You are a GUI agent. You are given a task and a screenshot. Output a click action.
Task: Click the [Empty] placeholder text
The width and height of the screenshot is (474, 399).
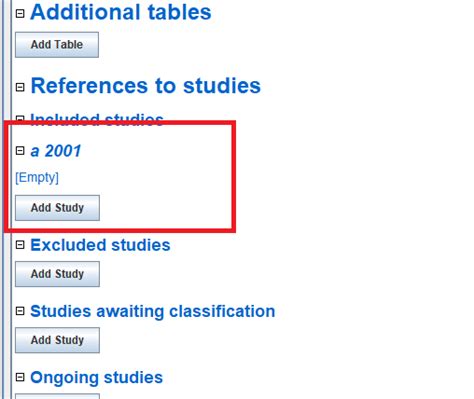coord(37,177)
